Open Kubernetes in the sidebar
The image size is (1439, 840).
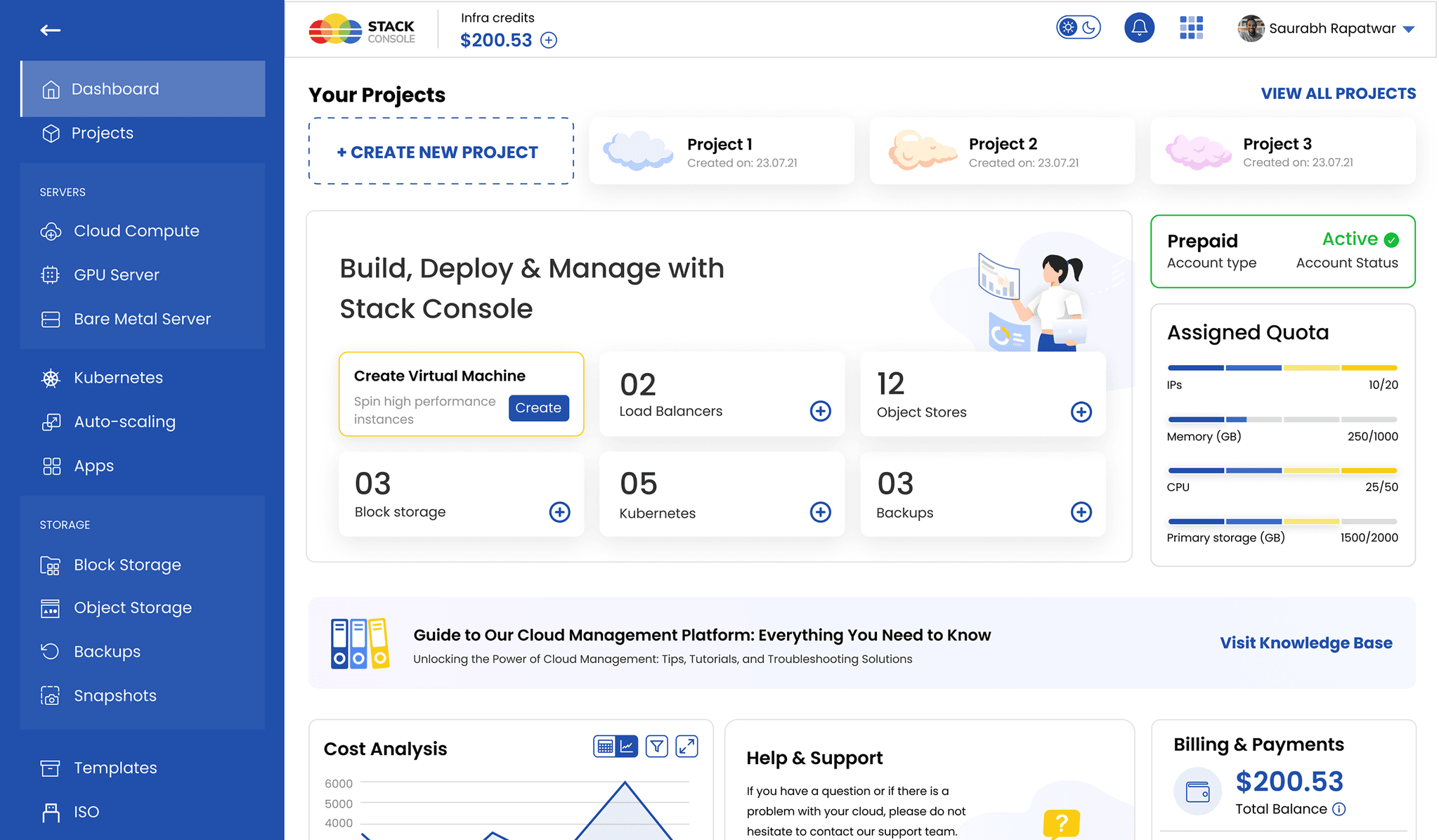click(x=118, y=378)
